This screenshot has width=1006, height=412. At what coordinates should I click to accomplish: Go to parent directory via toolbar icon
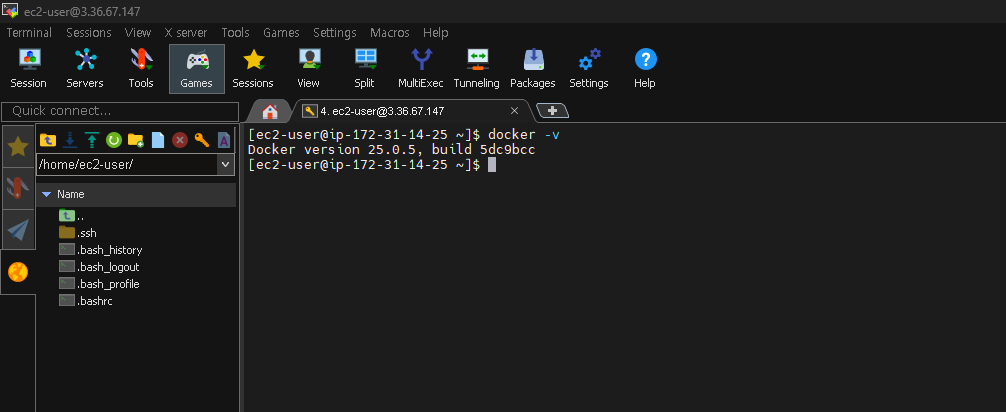tap(48, 140)
